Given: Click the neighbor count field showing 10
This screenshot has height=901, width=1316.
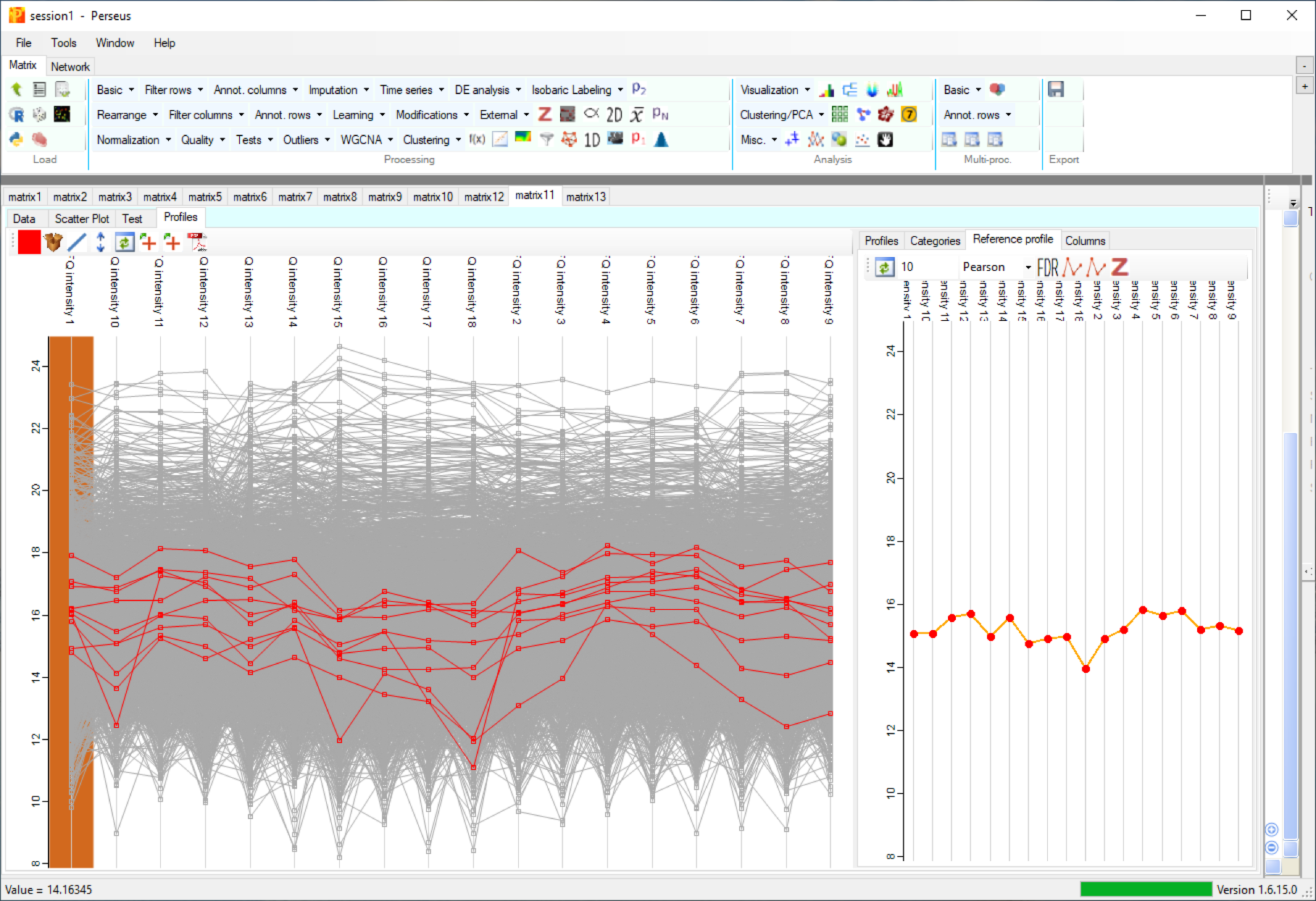Looking at the screenshot, I should pyautogui.click(x=924, y=267).
